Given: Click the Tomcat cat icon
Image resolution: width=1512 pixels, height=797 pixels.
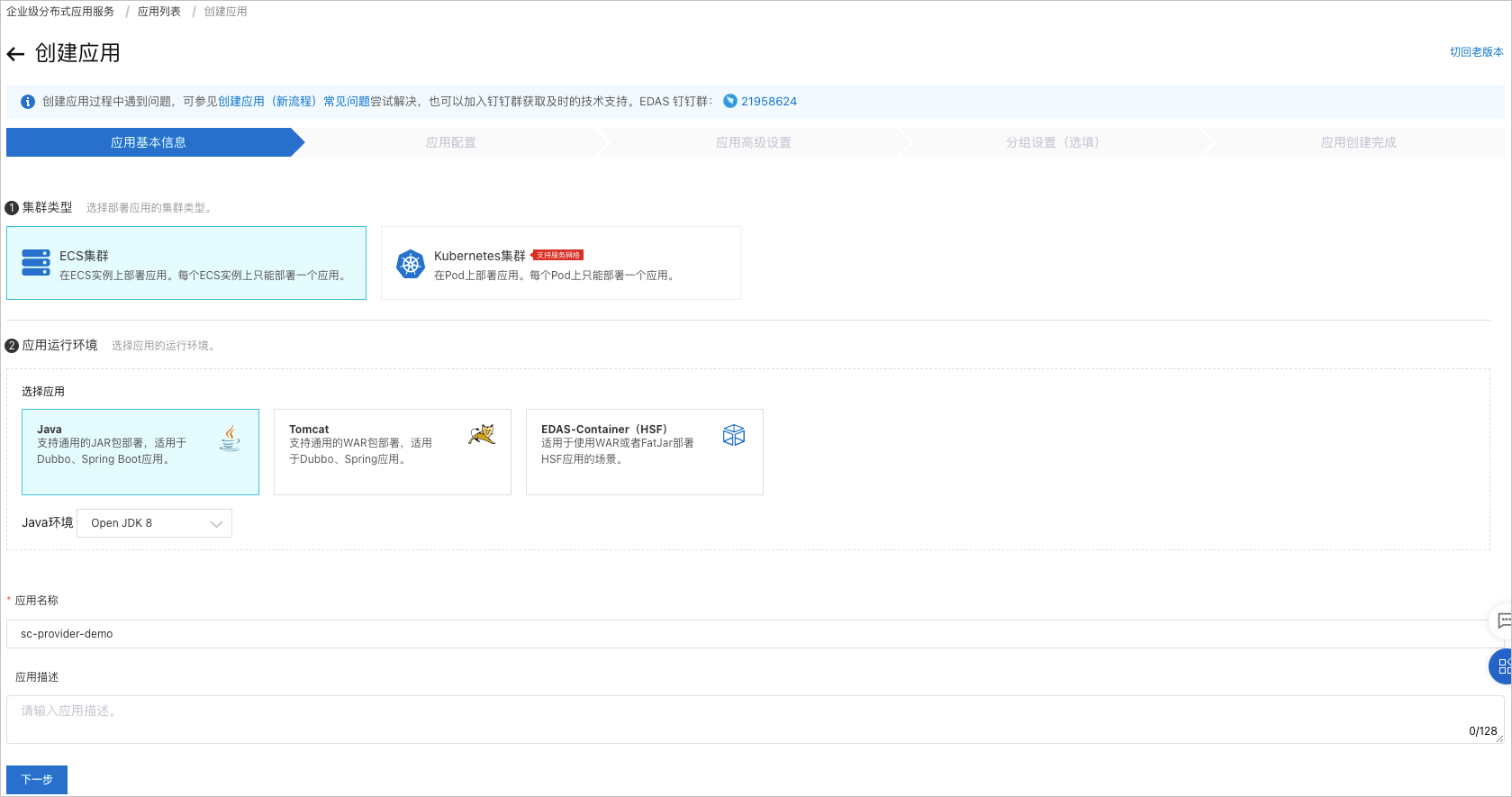Looking at the screenshot, I should click(482, 435).
